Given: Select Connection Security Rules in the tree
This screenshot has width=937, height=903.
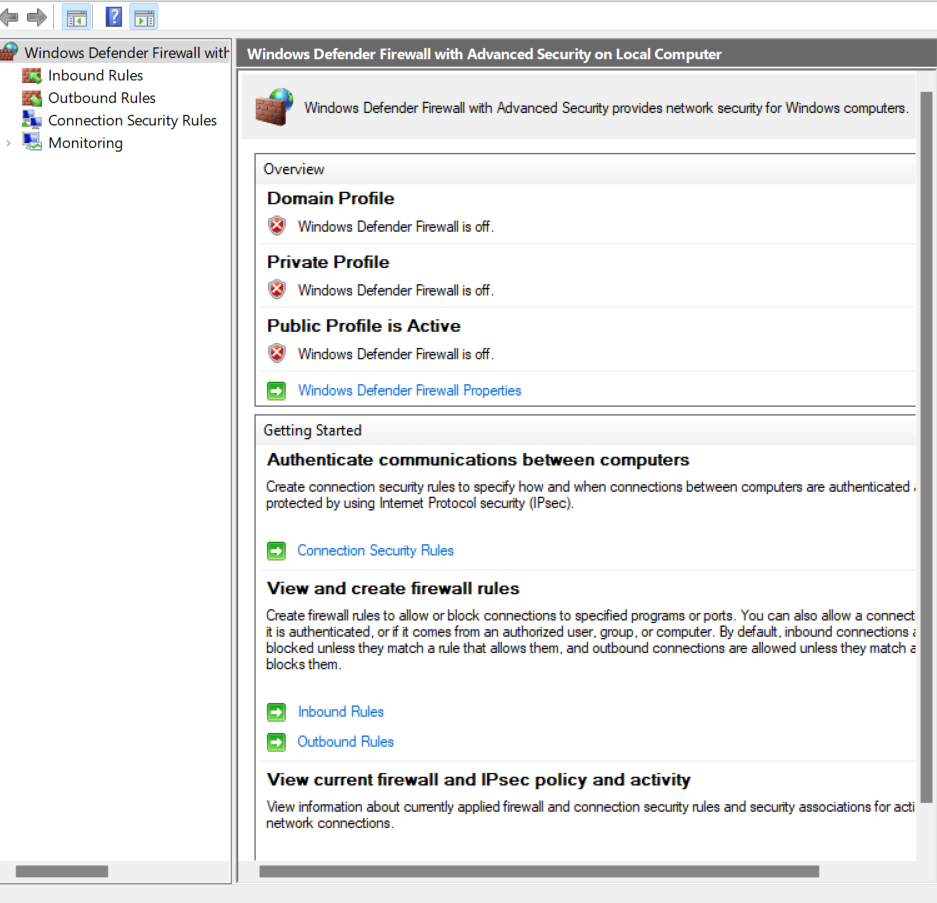Looking at the screenshot, I should [x=132, y=120].
